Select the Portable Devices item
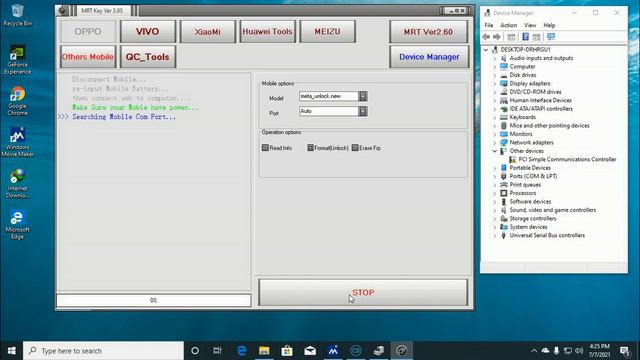 530,168
